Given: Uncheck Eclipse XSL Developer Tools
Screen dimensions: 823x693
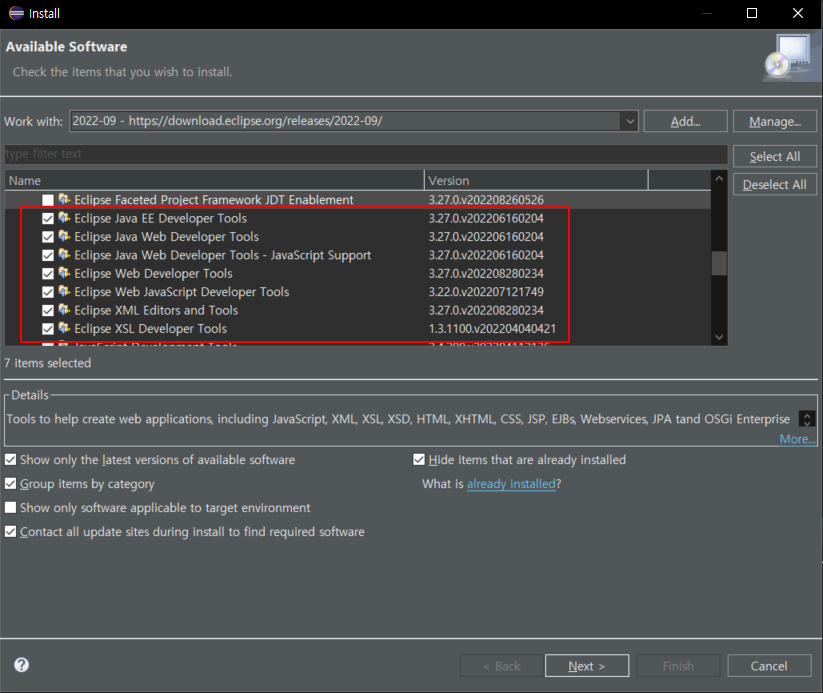Looking at the screenshot, I should 48,329.
